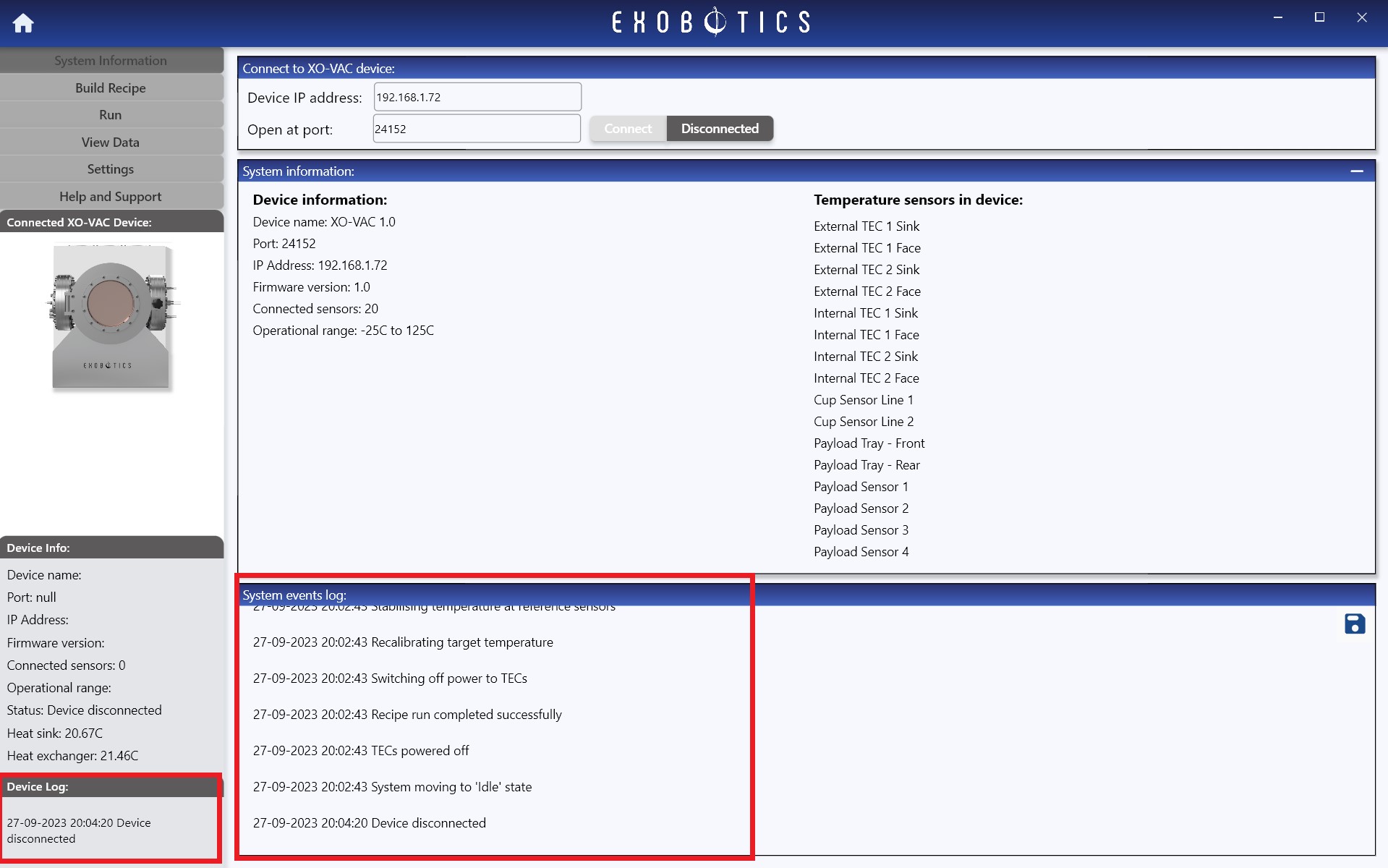The height and width of the screenshot is (868, 1388).
Task: Open Help and Support
Action: [111, 196]
